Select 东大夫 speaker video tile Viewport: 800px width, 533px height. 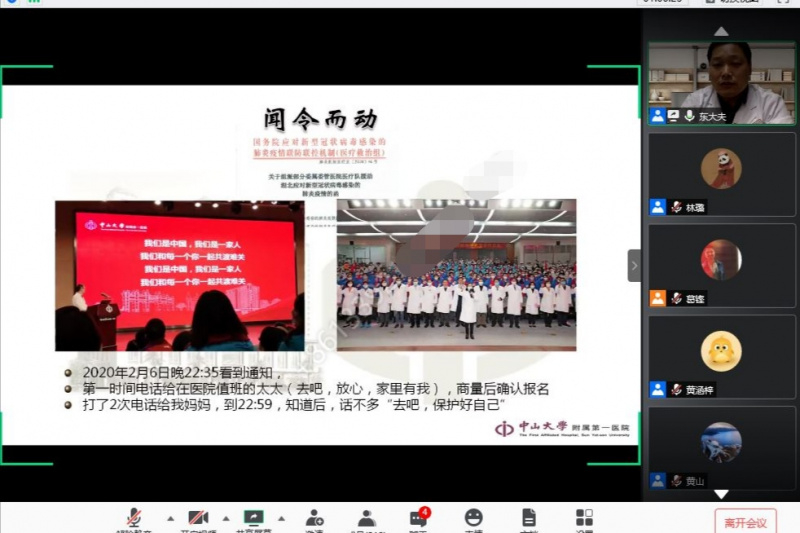[x=721, y=84]
